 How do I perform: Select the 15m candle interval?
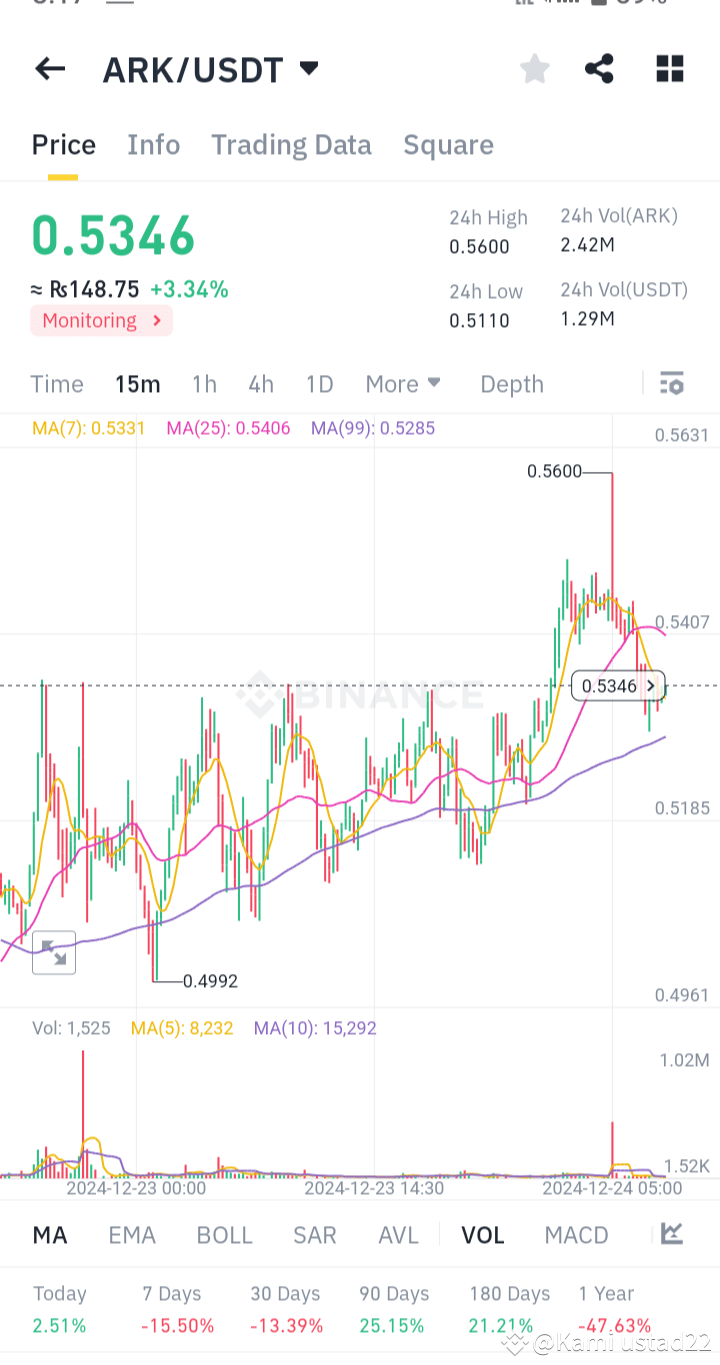pos(137,383)
